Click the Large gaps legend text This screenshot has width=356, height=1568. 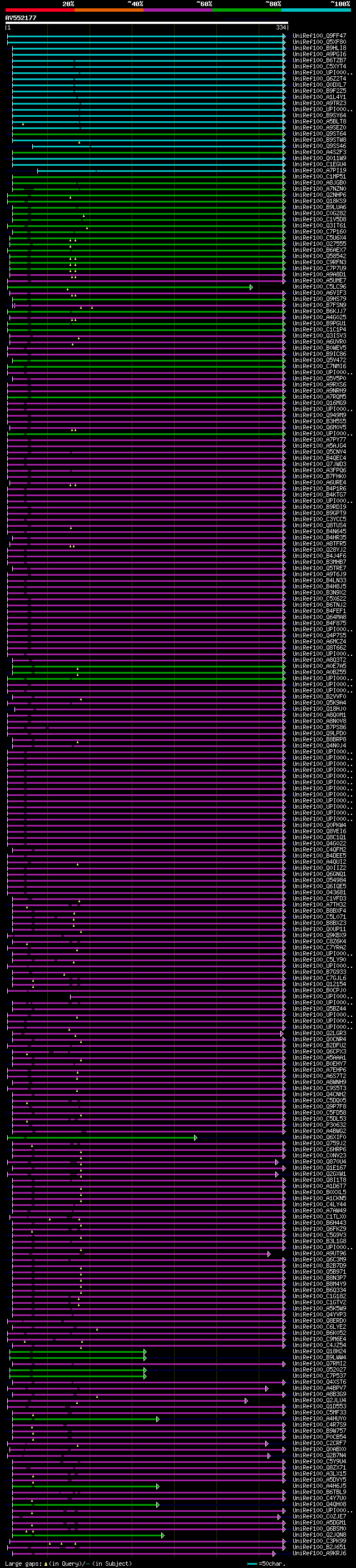point(68,1564)
